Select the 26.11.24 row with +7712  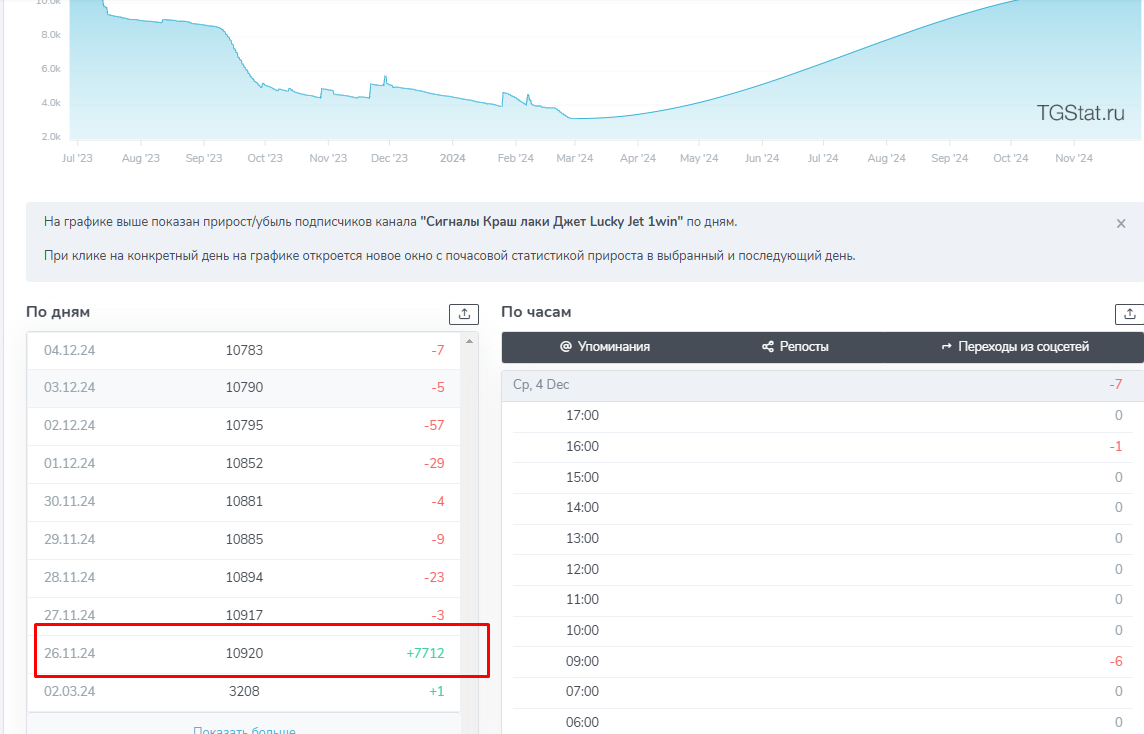[x=244, y=653]
